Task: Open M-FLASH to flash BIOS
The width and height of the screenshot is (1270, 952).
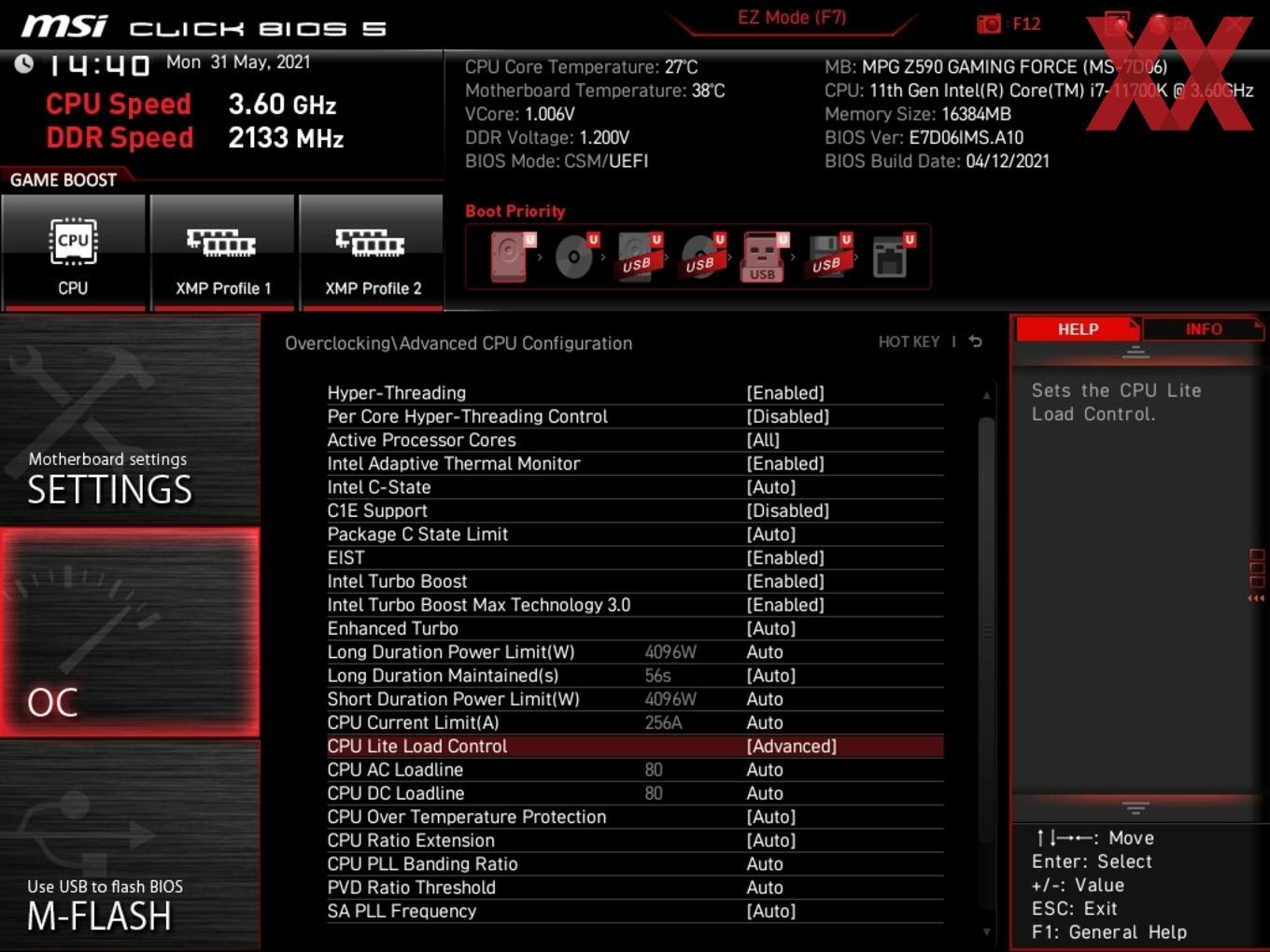Action: point(130,846)
